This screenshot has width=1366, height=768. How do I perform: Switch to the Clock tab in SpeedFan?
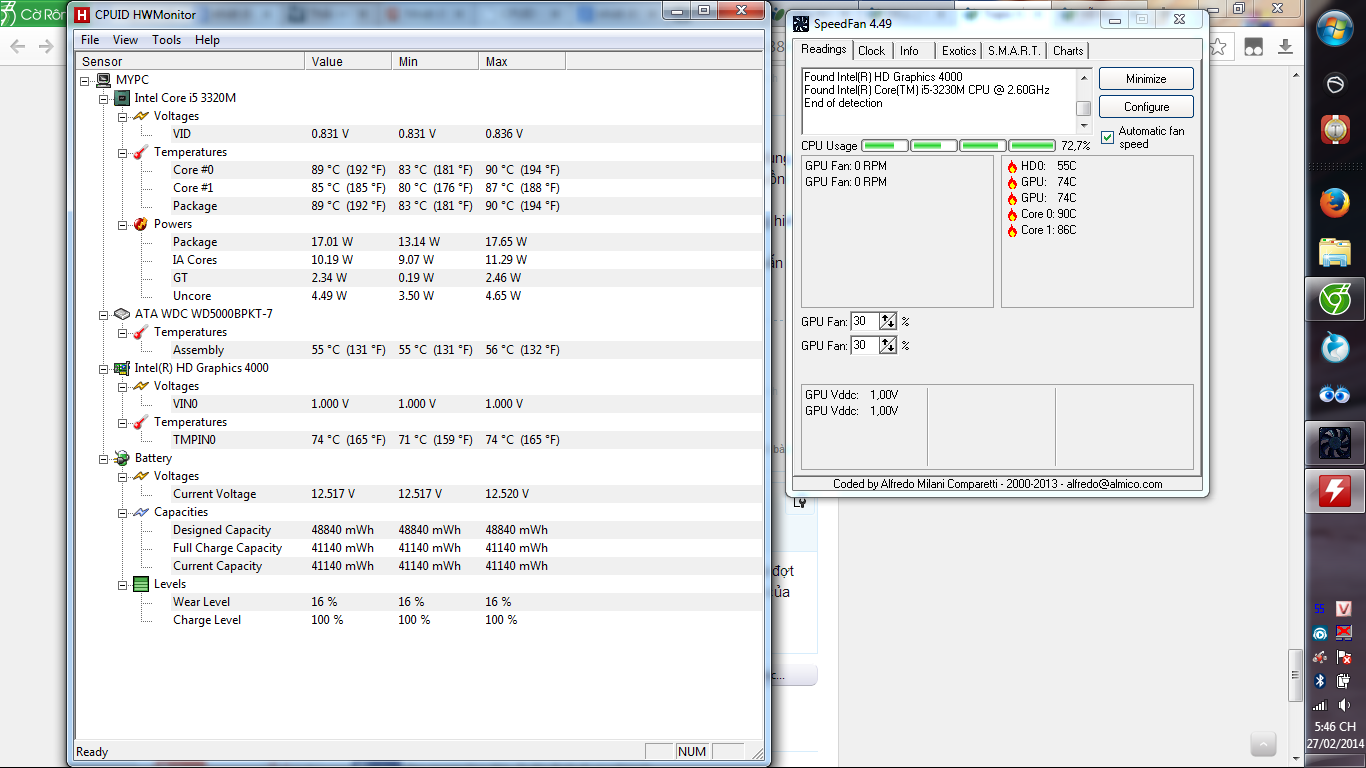[x=872, y=51]
